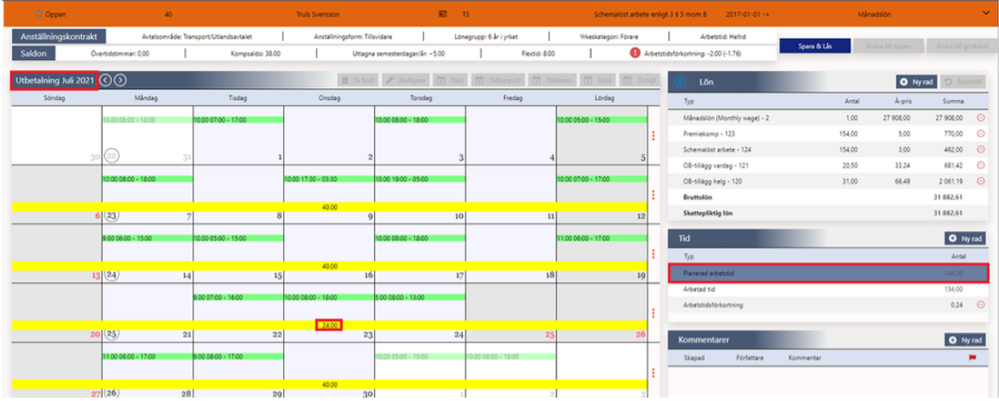999x401 pixels.
Task: Open the week 22 row options dots
Action: tap(653, 135)
